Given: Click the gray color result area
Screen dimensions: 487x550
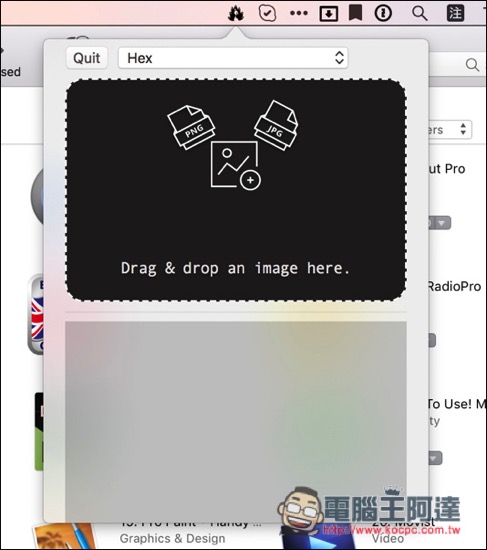Looking at the screenshot, I should (x=236, y=421).
